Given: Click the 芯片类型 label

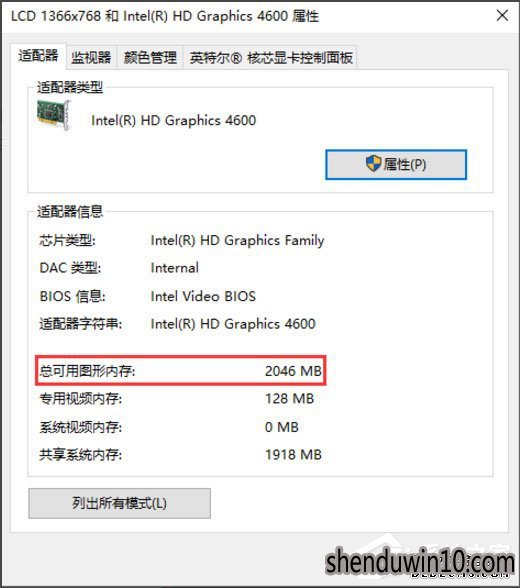Looking at the screenshot, I should (x=67, y=240).
